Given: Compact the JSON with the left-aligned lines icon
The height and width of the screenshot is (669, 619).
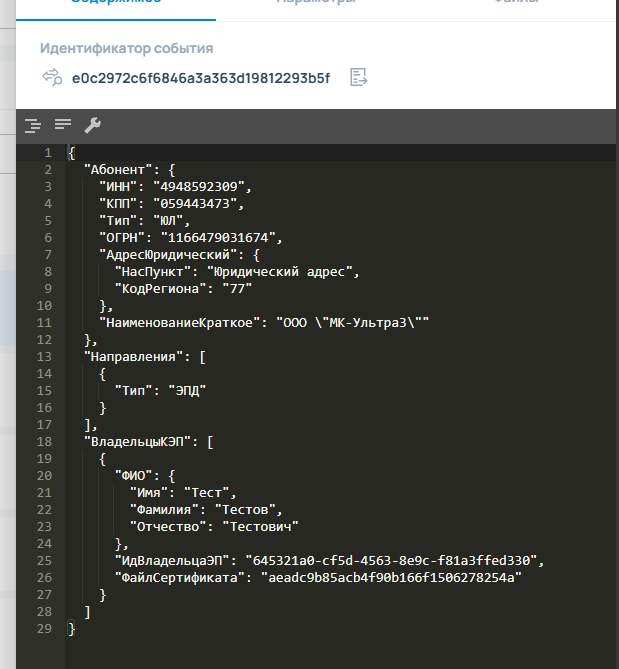Looking at the screenshot, I should coord(63,124).
